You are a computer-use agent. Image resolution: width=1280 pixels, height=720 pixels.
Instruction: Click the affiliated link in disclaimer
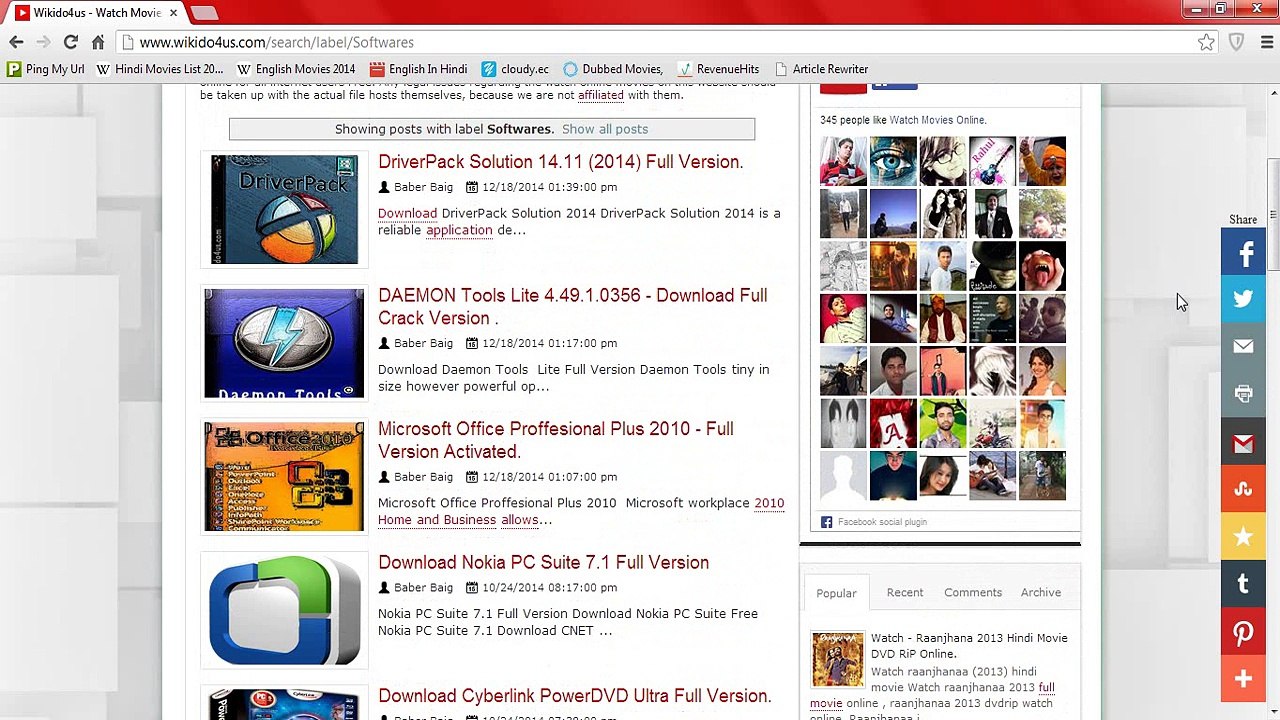tap(601, 95)
